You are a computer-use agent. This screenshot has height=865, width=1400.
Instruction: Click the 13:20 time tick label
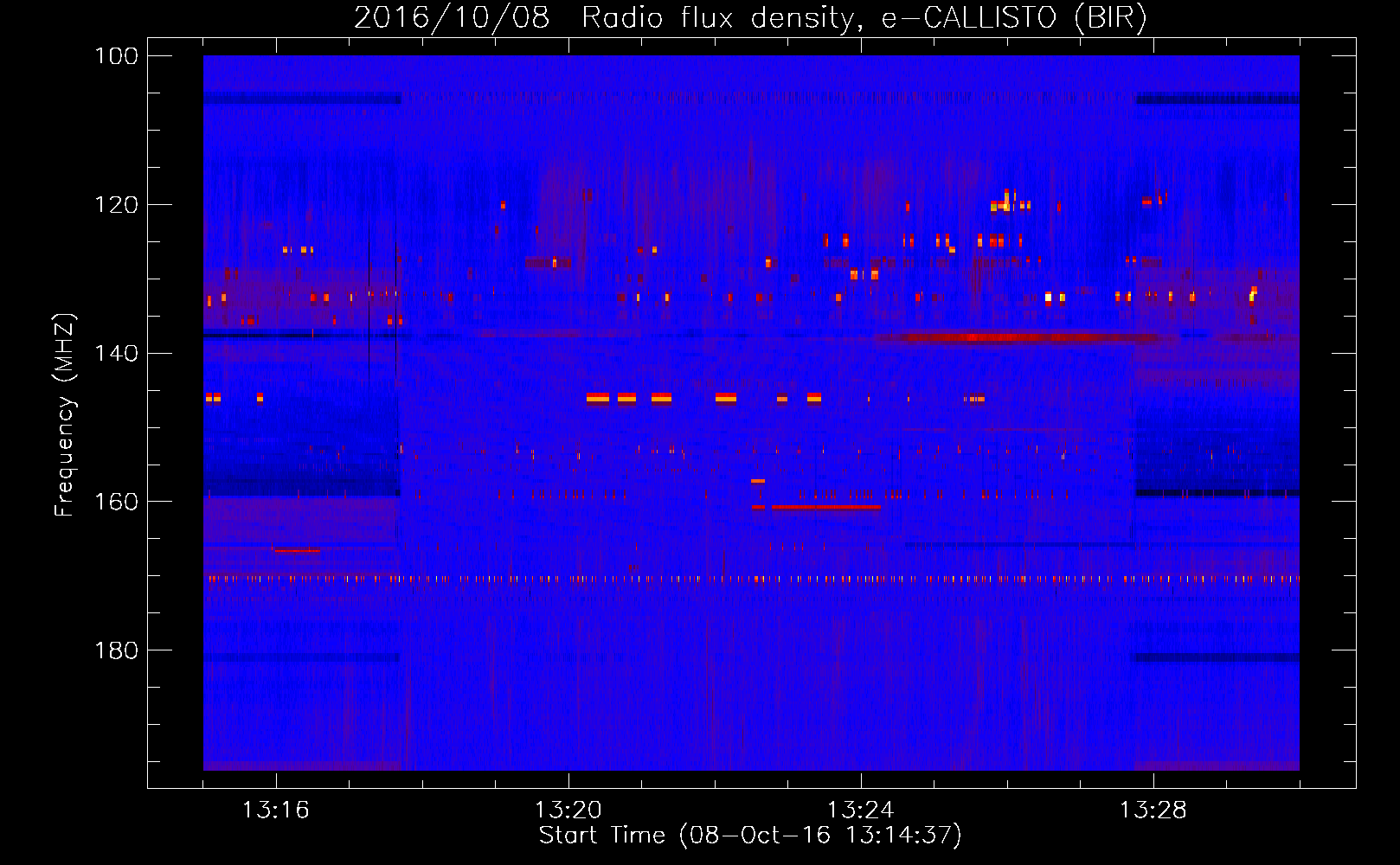coord(568,811)
